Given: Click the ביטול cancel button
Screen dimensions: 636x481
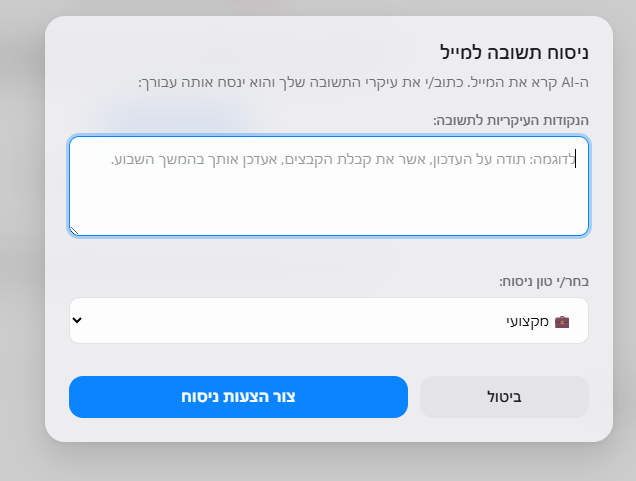Looking at the screenshot, I should (504, 397).
